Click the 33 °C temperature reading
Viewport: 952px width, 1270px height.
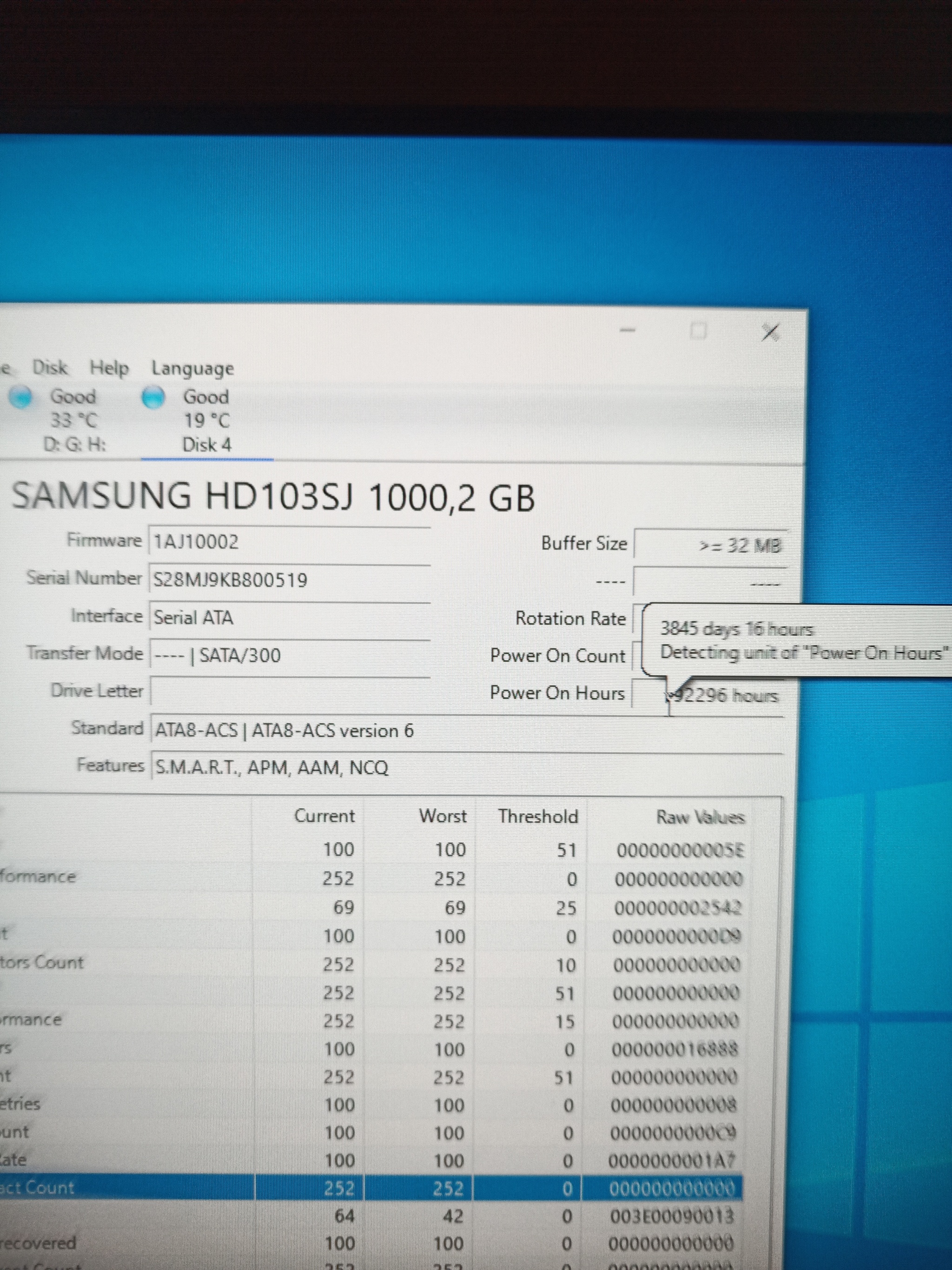74,420
